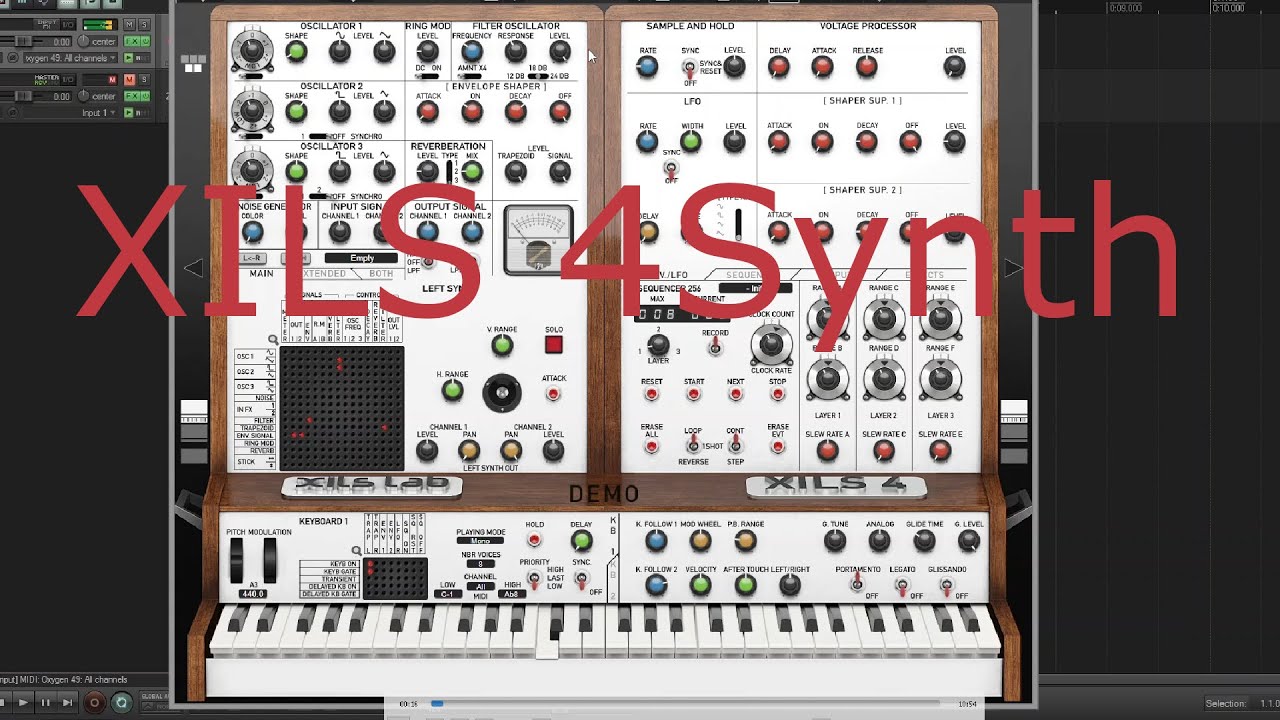Switch to the MAIN panel tab

pos(261,273)
